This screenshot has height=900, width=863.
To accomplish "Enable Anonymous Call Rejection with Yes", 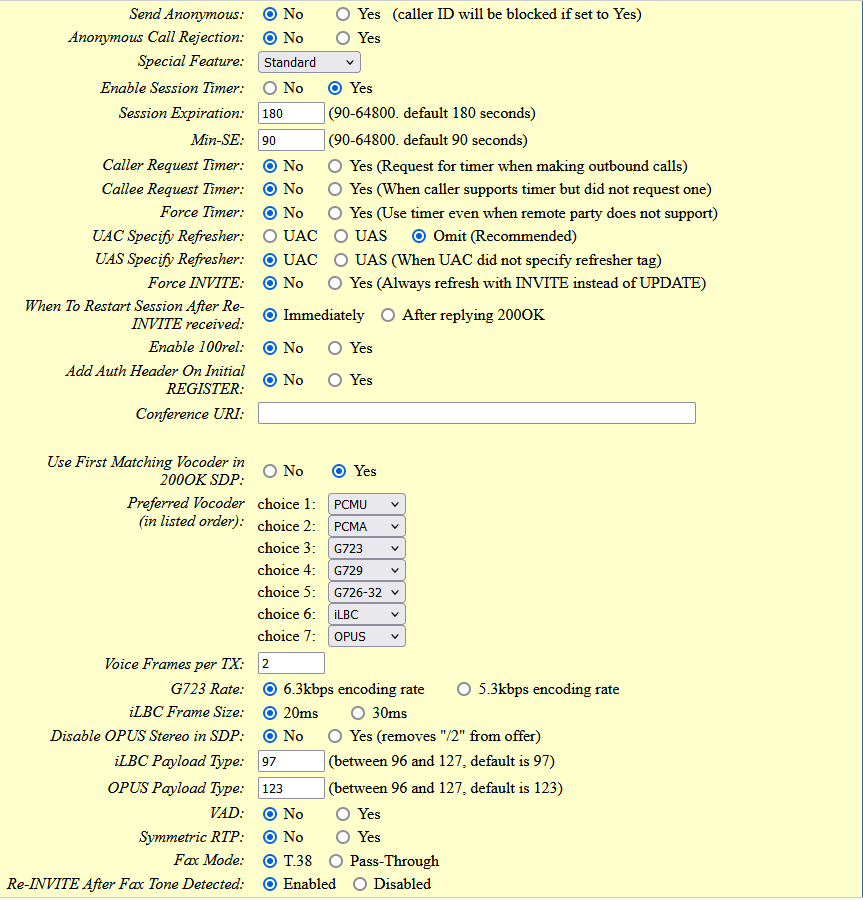I will (343, 38).
